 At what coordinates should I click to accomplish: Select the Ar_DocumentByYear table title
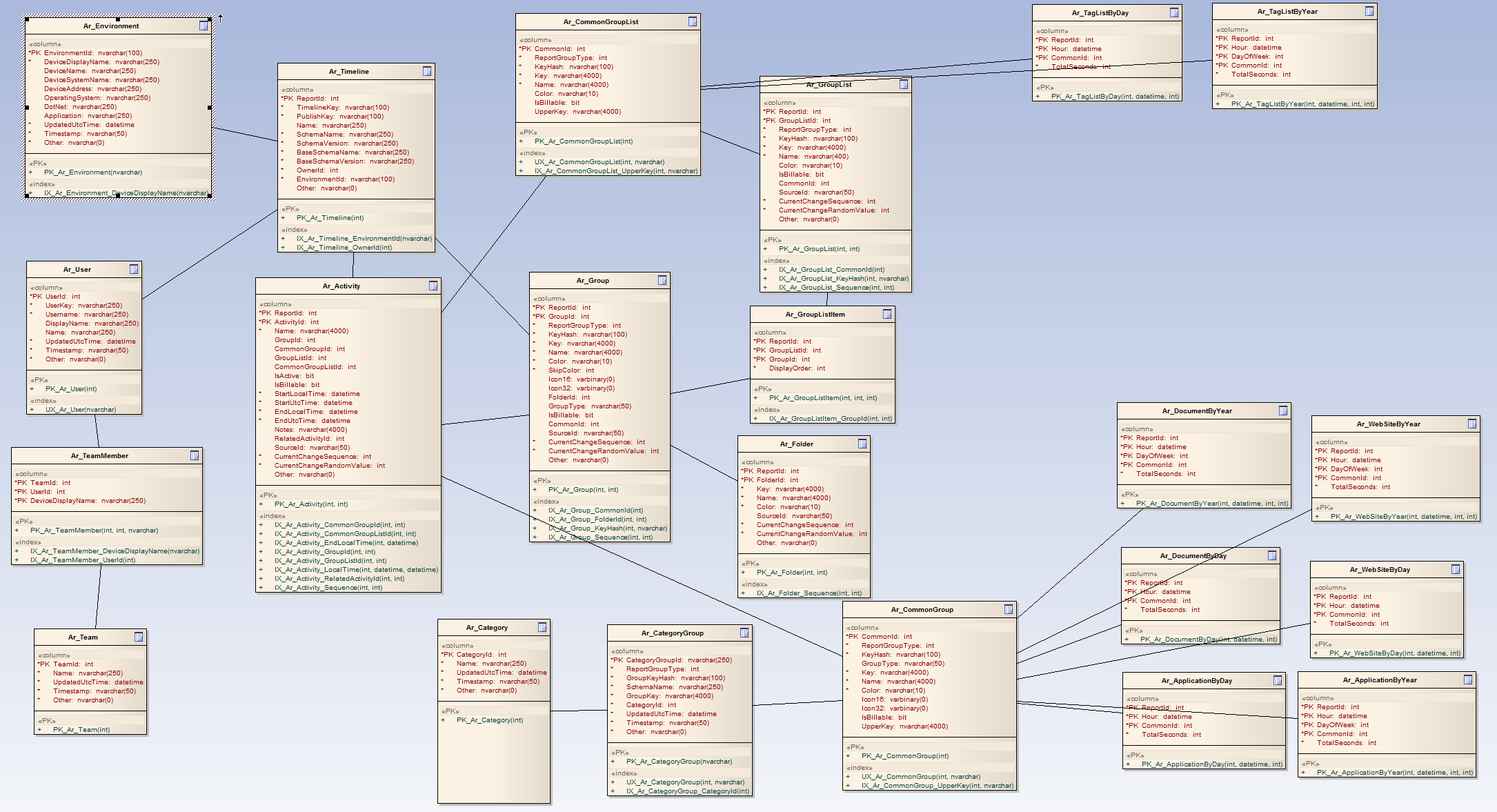pyautogui.click(x=1197, y=410)
